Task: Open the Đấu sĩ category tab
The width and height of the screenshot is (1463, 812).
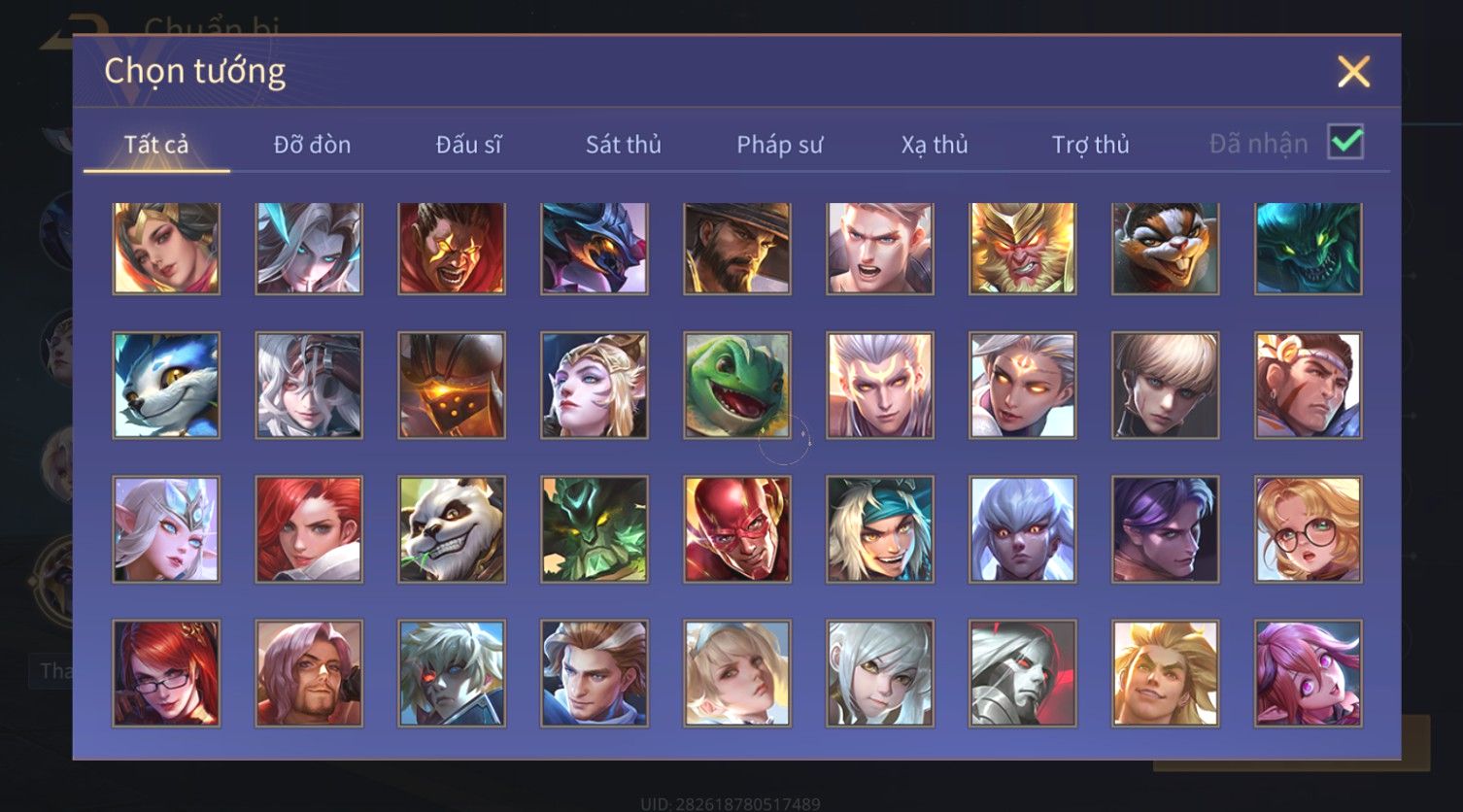Action: tap(468, 145)
